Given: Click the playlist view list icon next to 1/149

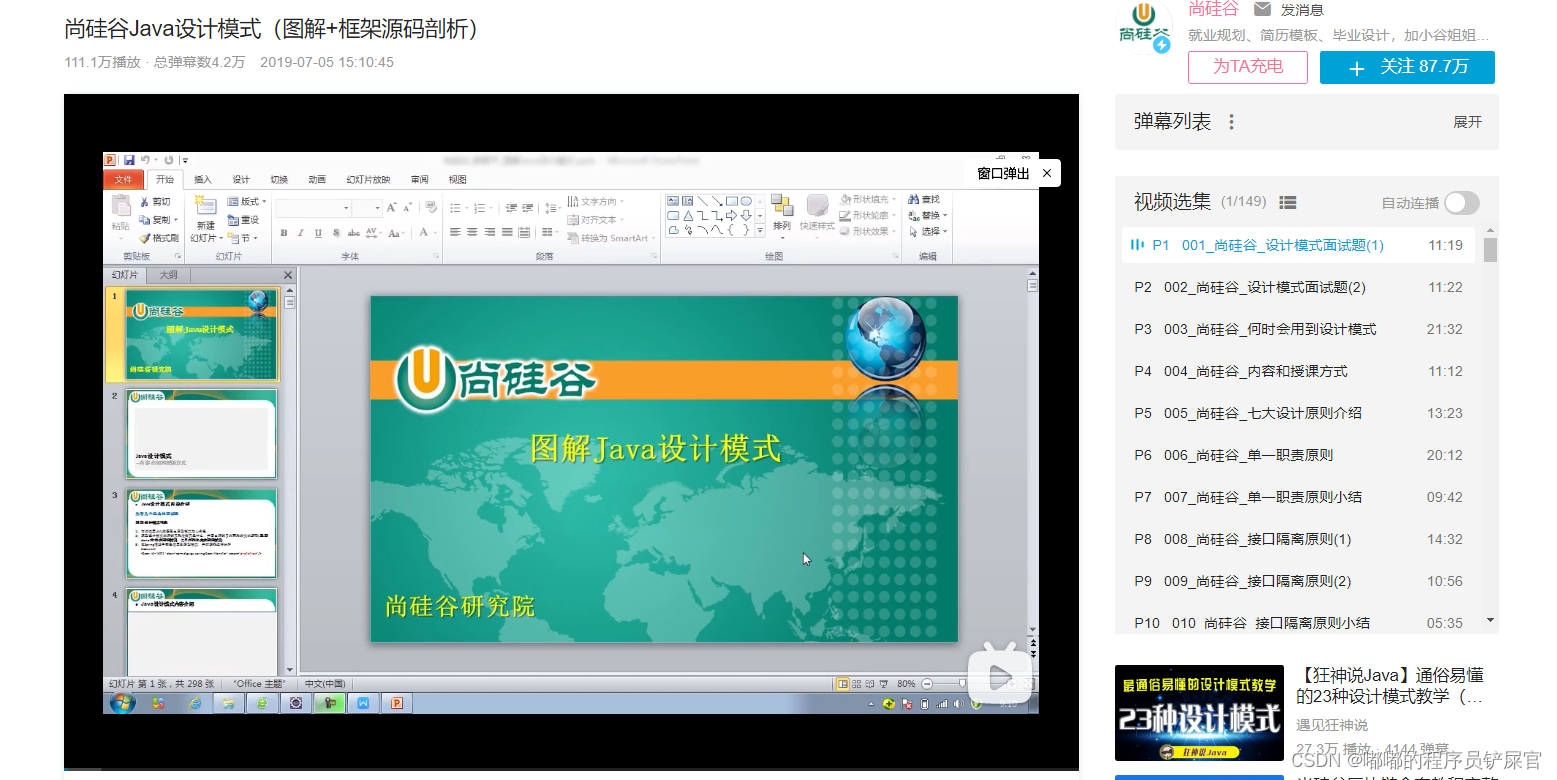Looking at the screenshot, I should pos(1288,202).
